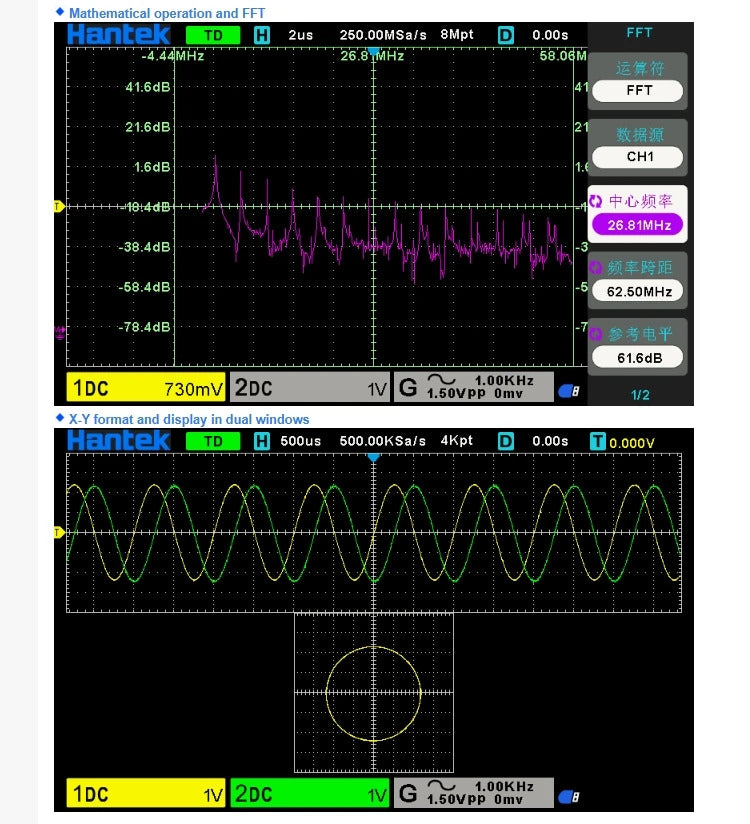Select the FFT menu title at top right

tap(639, 33)
